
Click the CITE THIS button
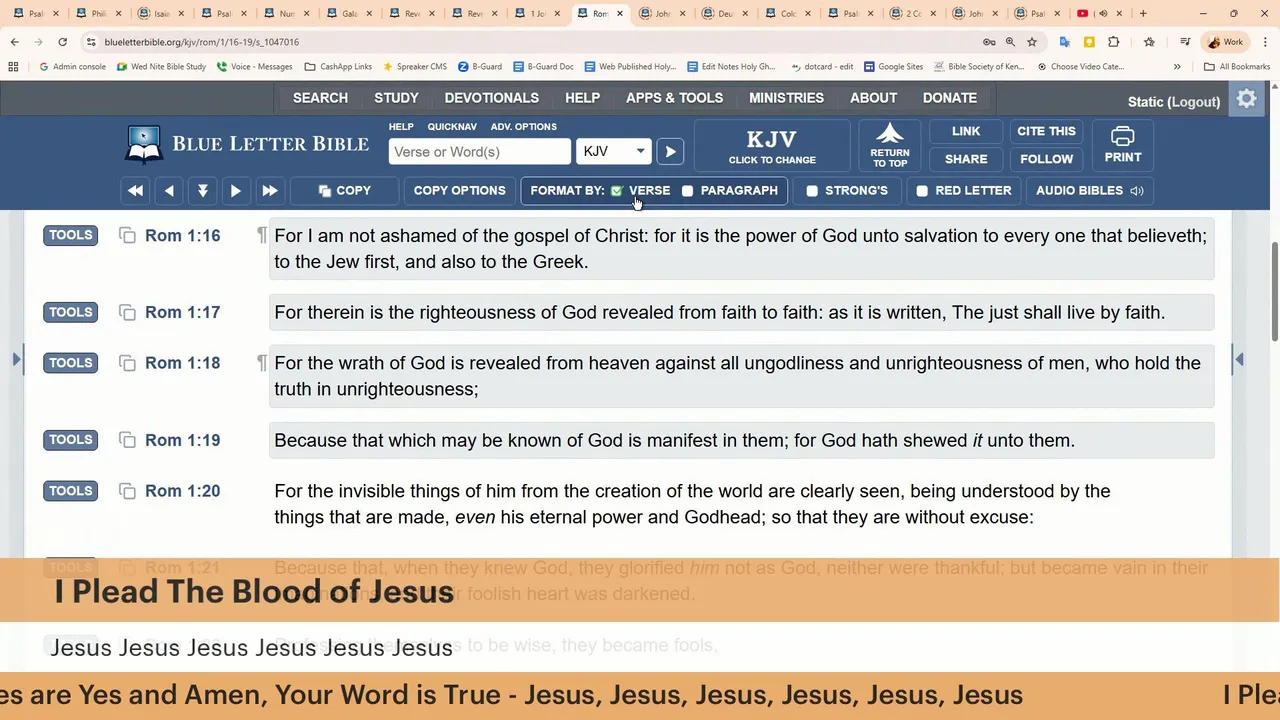point(1046,131)
